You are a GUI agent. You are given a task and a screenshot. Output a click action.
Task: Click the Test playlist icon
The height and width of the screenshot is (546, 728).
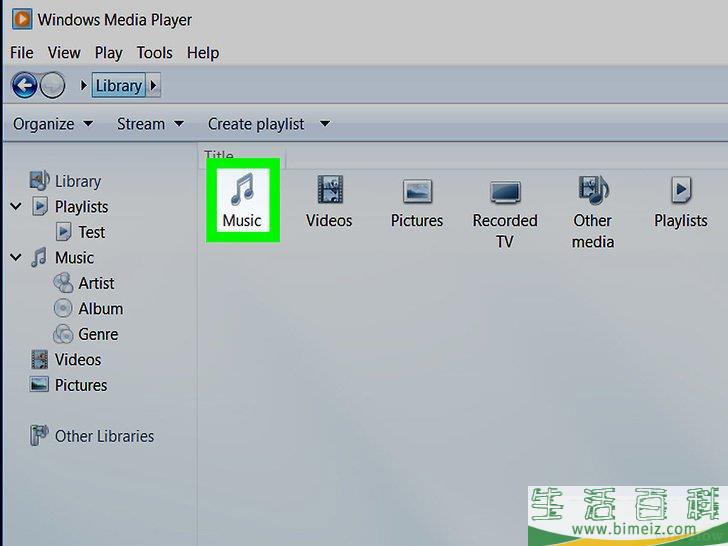63,232
